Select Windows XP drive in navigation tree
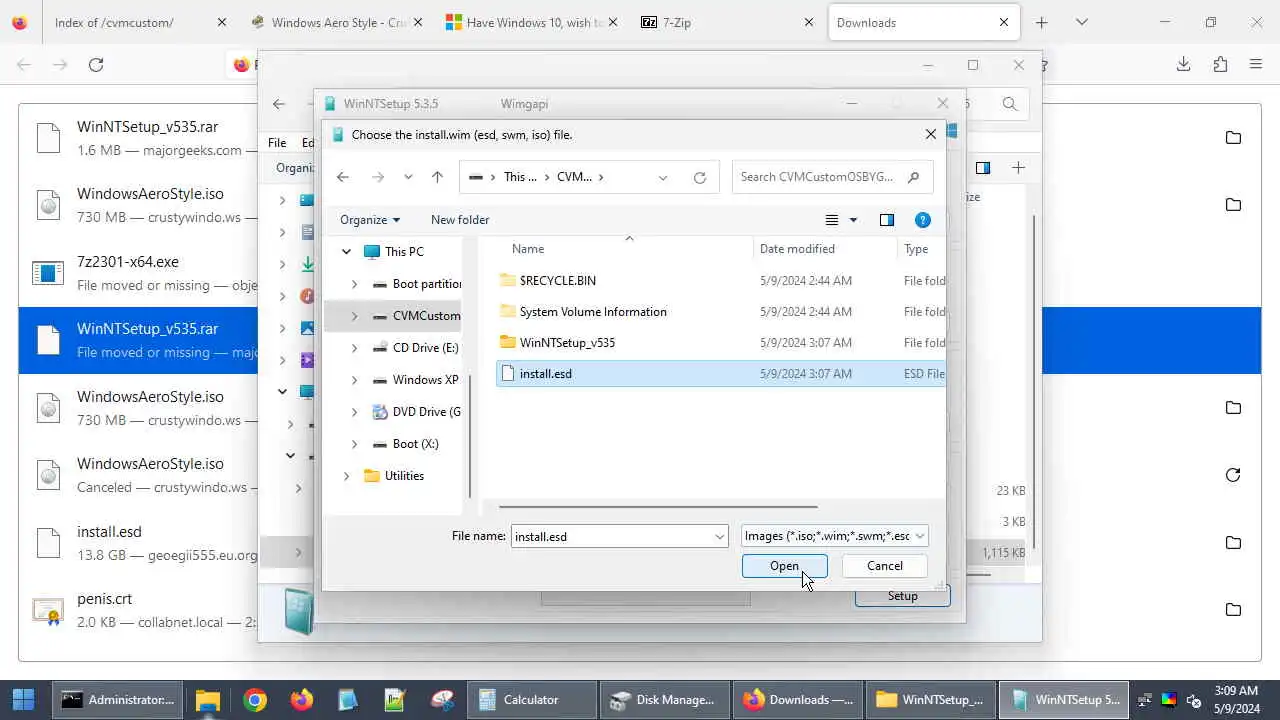This screenshot has width=1280, height=720. 415,380
